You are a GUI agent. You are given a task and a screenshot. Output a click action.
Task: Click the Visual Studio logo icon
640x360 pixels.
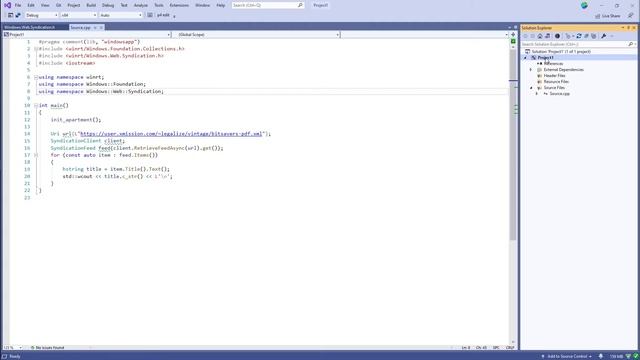(7, 5)
